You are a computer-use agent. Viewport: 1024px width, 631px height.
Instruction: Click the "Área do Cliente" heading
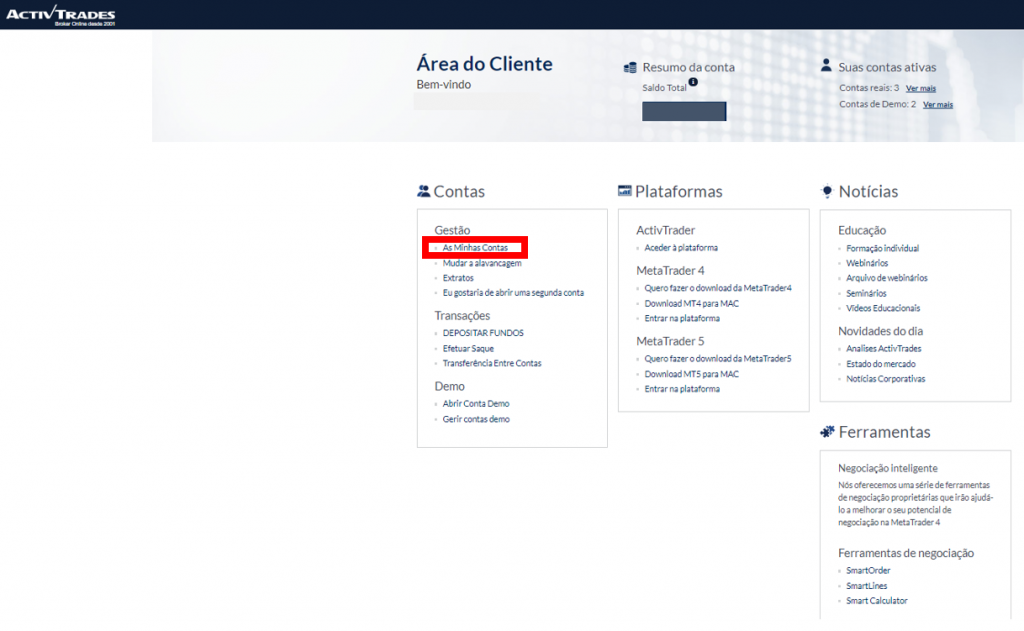pos(485,64)
